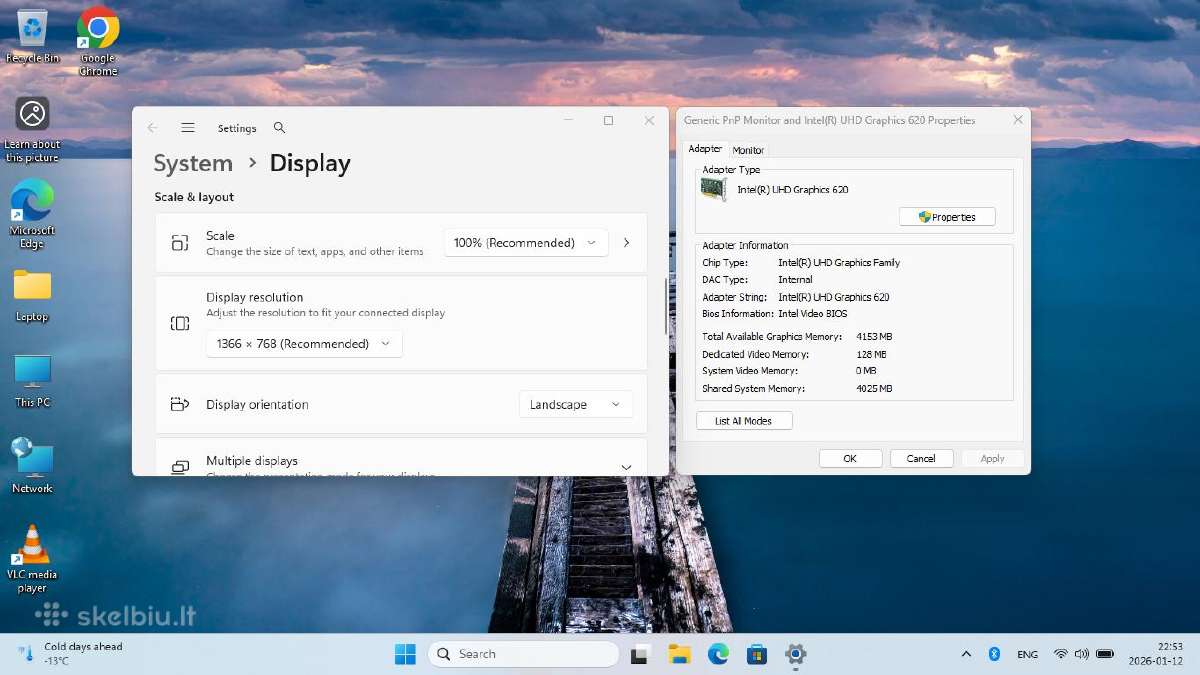
Task: Switch to the Monitor tab
Action: click(x=748, y=150)
